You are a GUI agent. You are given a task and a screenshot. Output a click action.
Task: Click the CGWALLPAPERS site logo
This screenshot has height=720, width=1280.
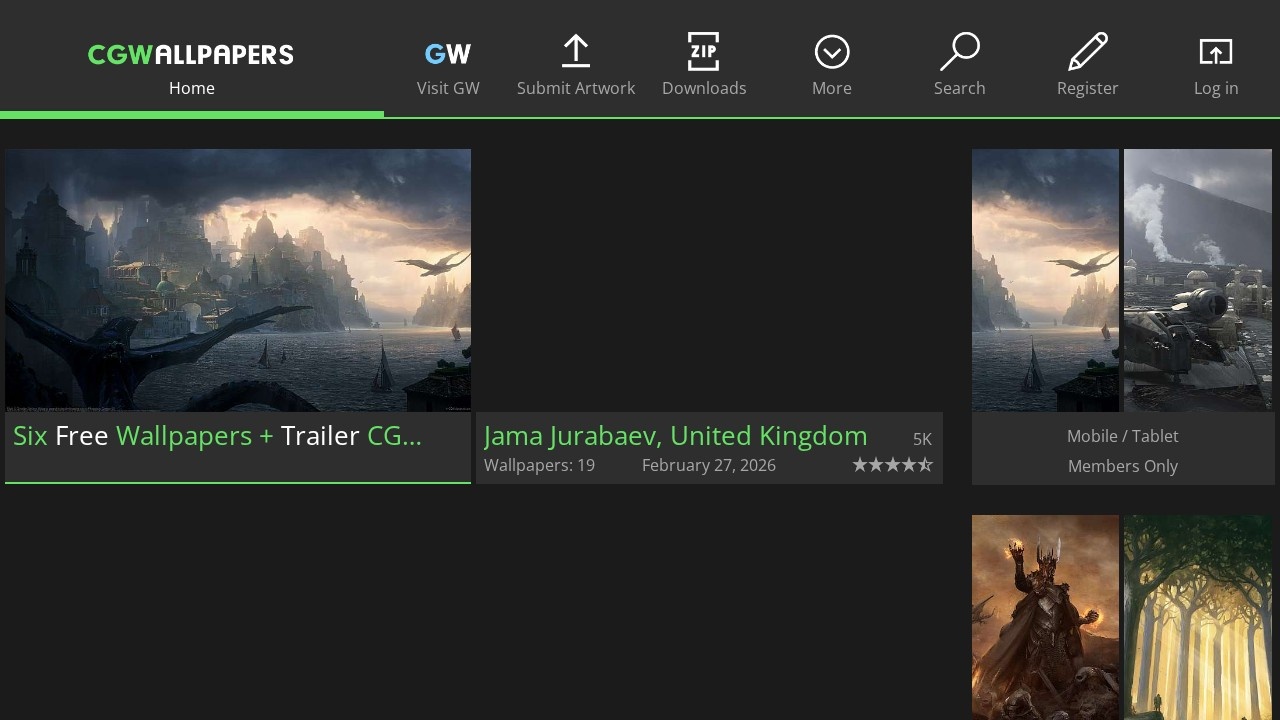tap(191, 54)
